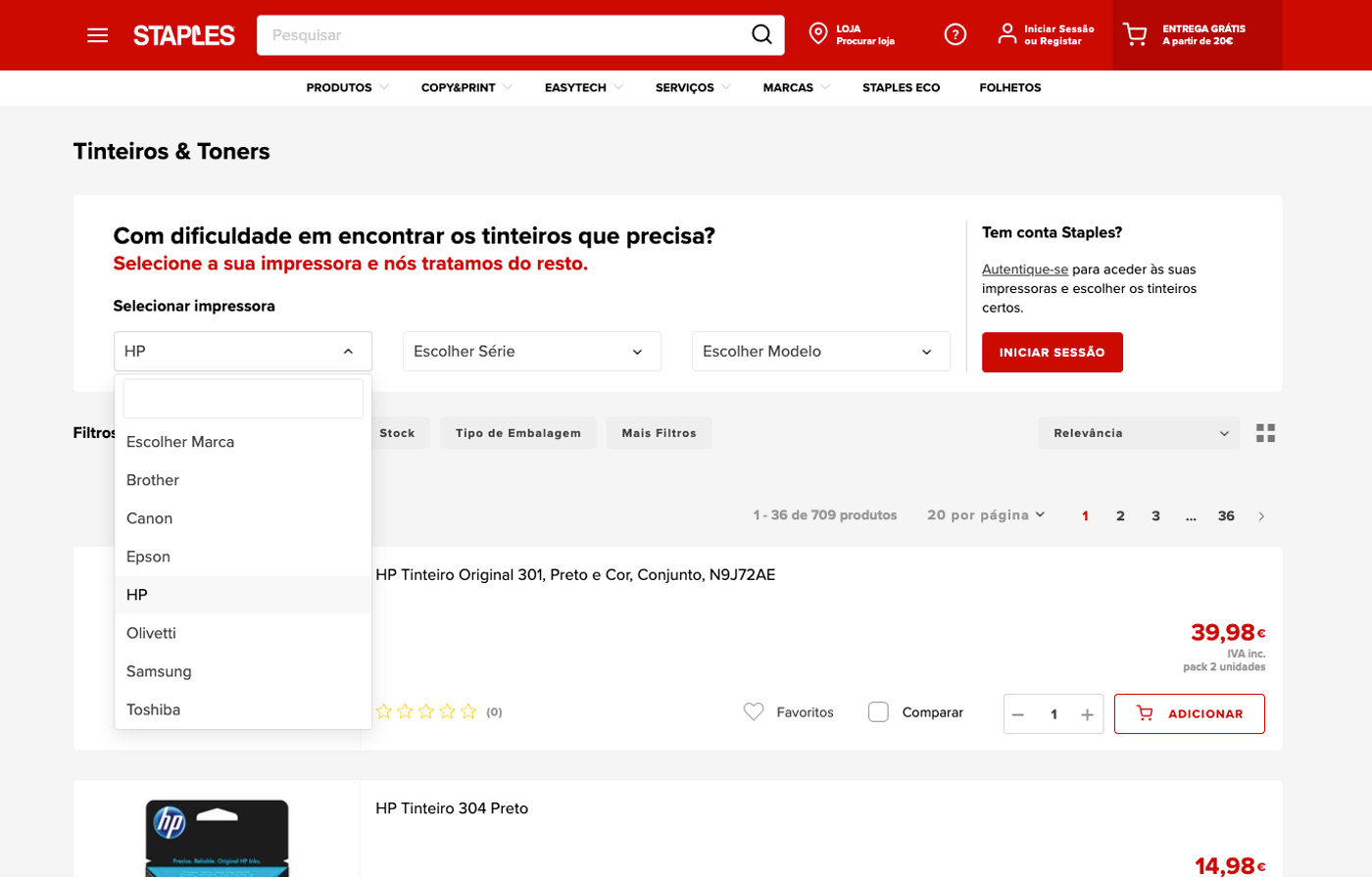This screenshot has width=1372, height=877.
Task: Click the Favoritos label
Action: [x=806, y=712]
